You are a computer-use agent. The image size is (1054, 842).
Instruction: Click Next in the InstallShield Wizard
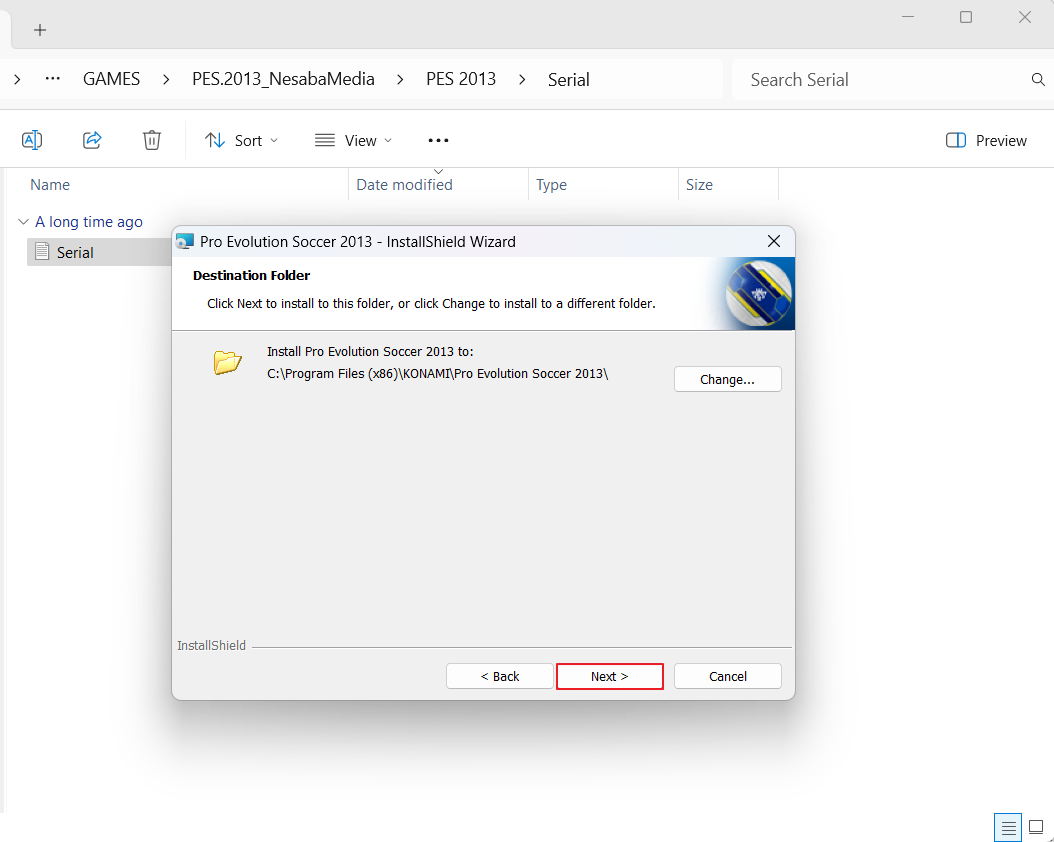tap(610, 677)
